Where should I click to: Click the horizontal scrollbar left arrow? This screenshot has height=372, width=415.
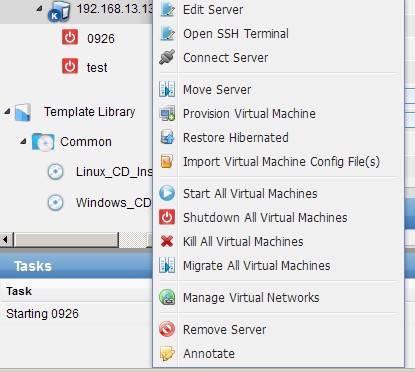pos(5,240)
